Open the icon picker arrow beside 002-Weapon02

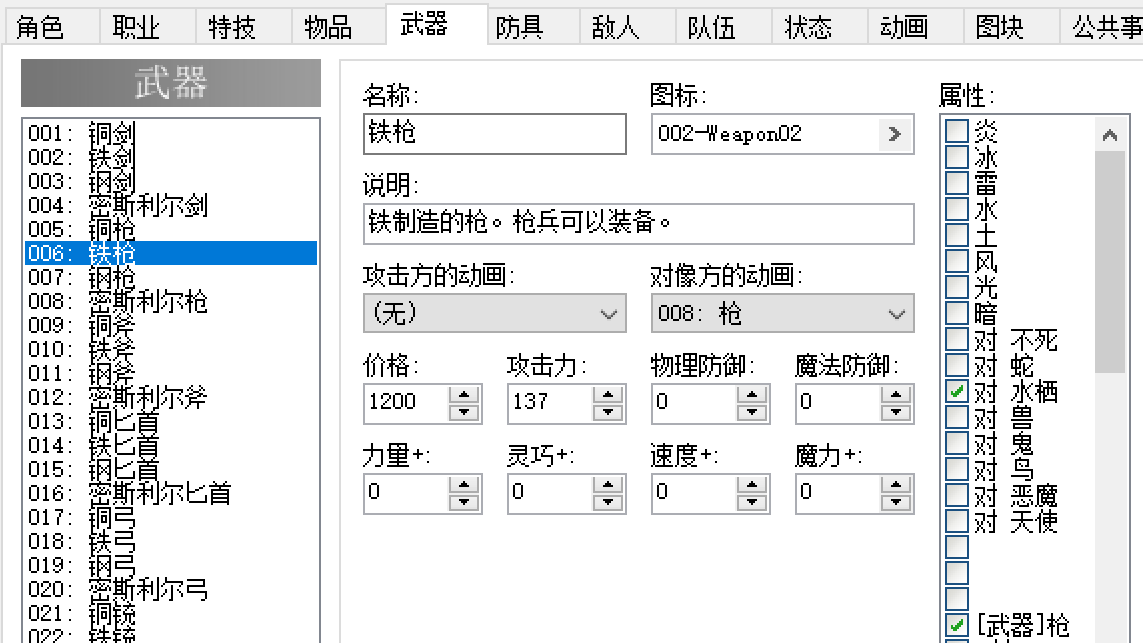point(895,134)
